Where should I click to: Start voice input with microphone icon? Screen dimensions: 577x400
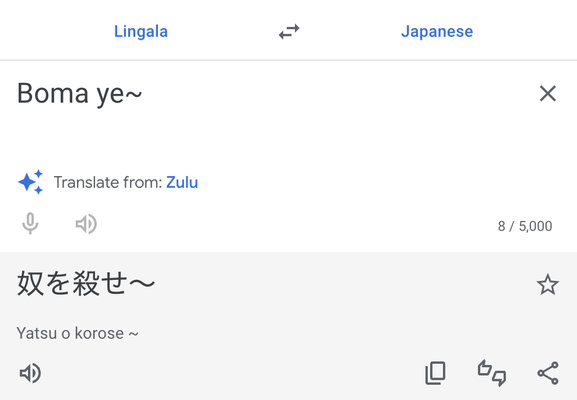30,223
